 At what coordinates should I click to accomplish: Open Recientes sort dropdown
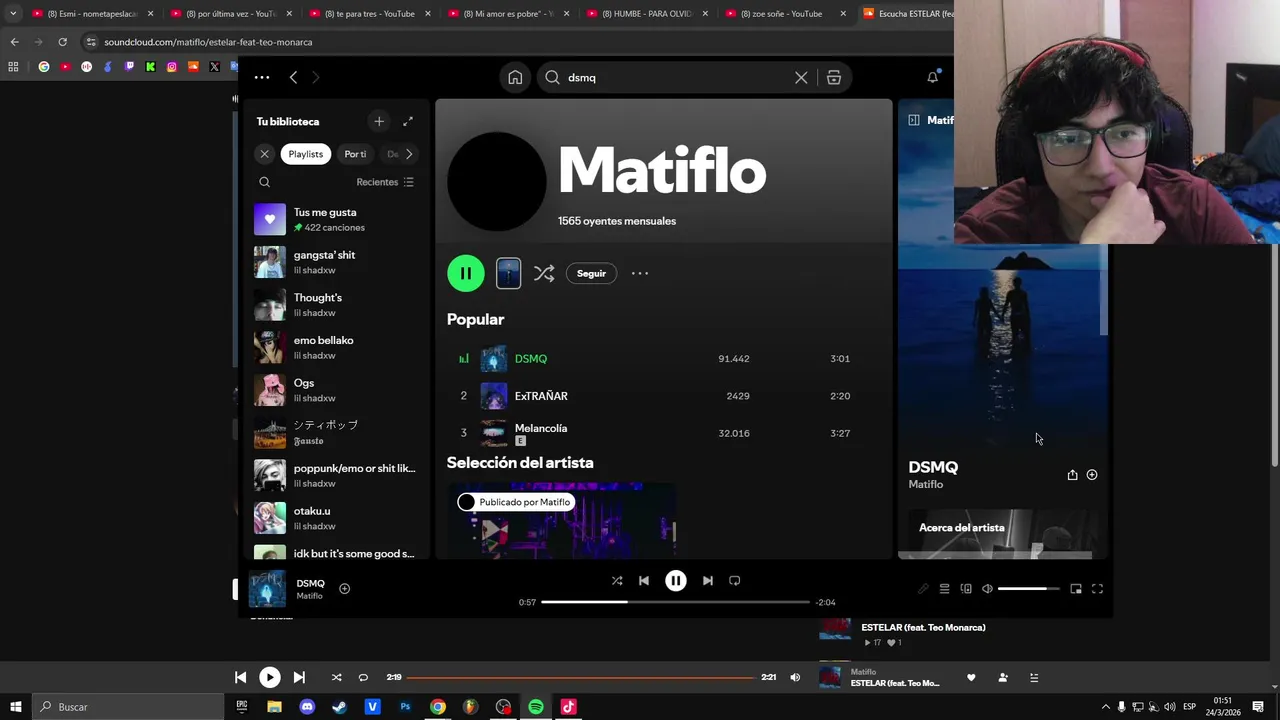click(385, 182)
